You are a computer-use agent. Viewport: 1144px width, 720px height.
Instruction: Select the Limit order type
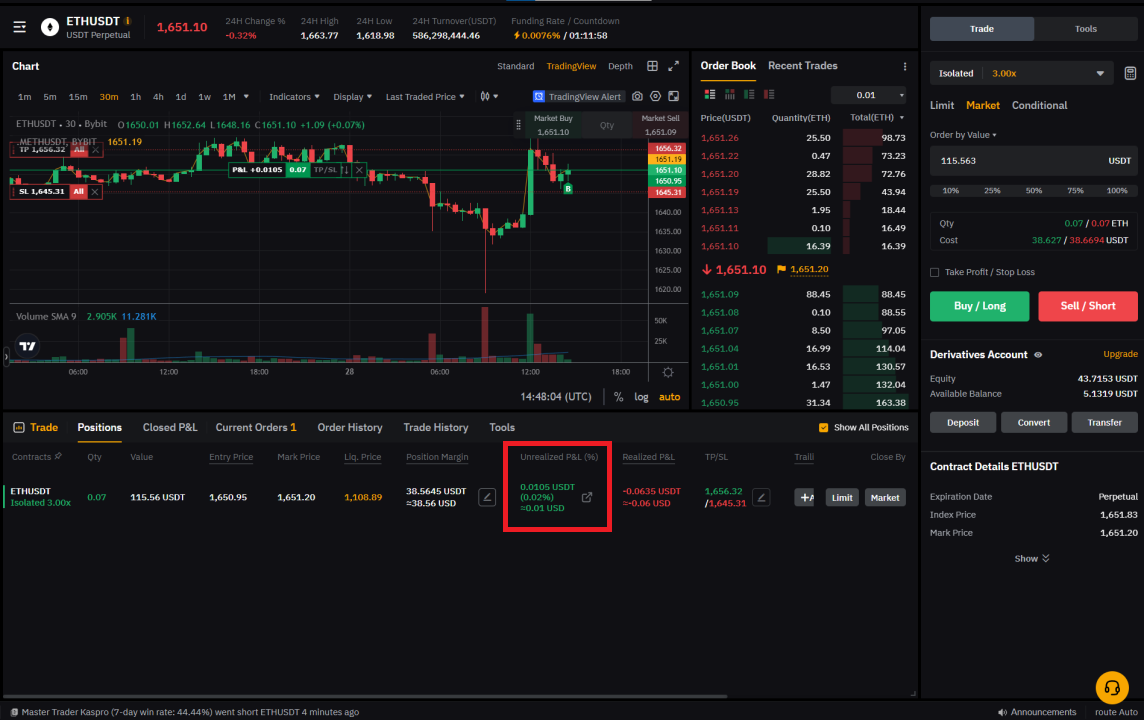(942, 105)
